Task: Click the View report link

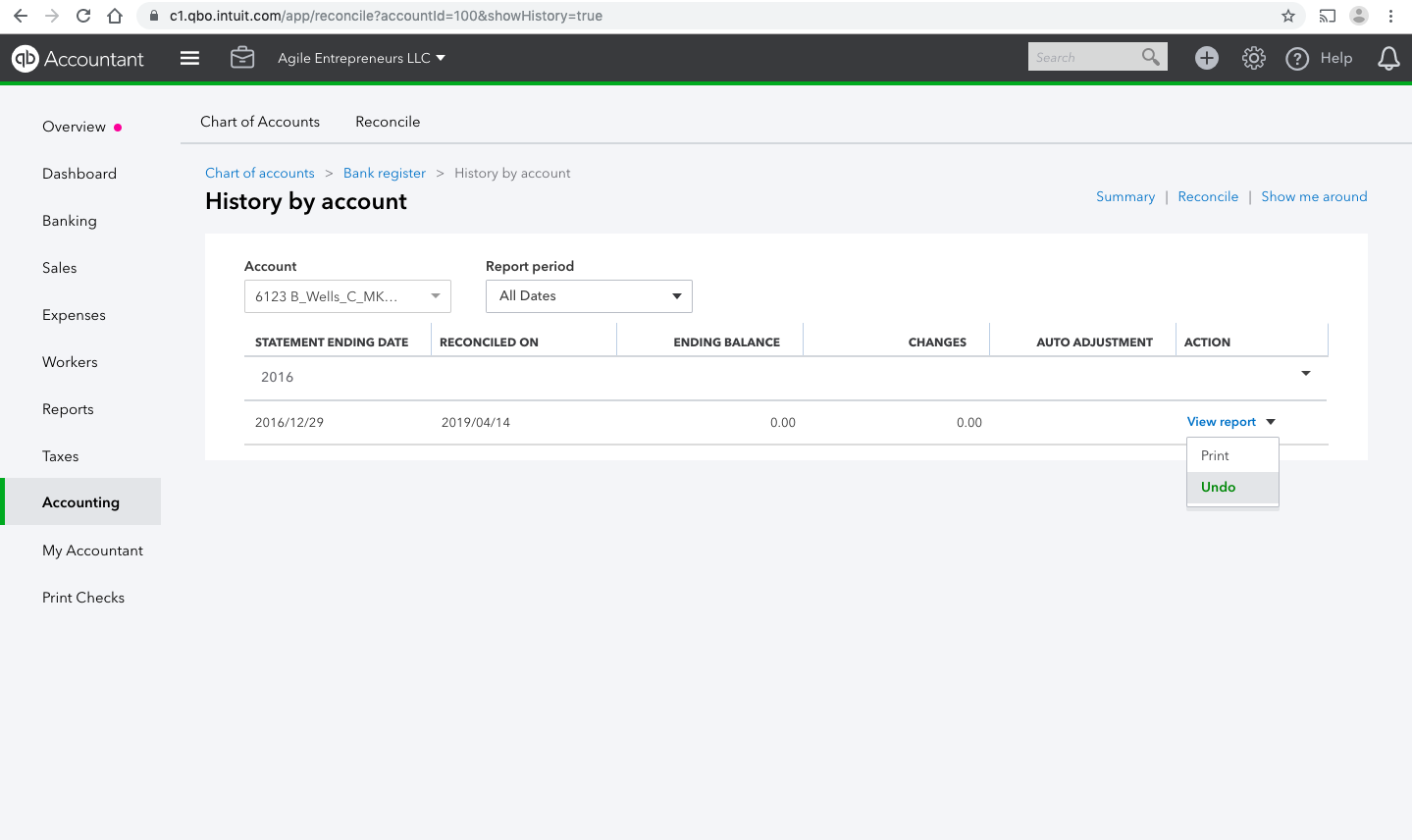Action: (1222, 422)
